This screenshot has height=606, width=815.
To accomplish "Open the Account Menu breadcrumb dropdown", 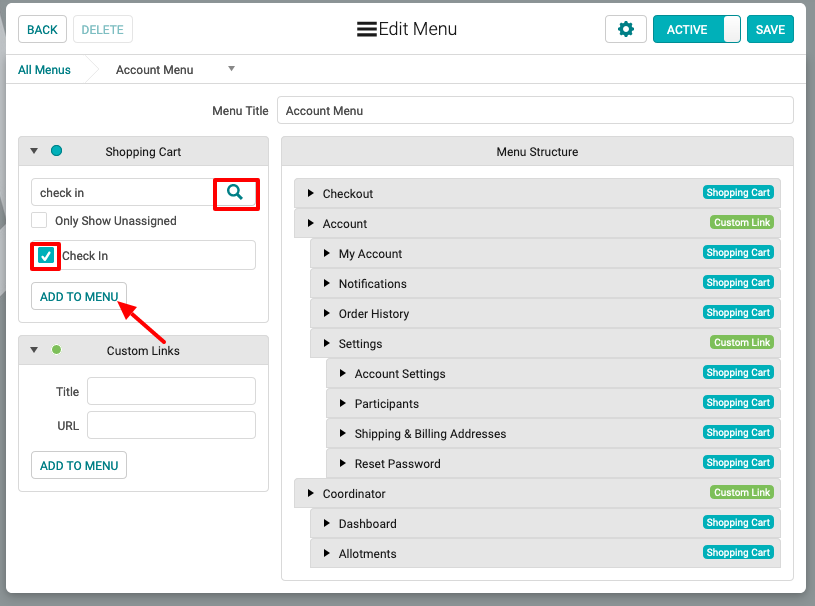I will [231, 69].
